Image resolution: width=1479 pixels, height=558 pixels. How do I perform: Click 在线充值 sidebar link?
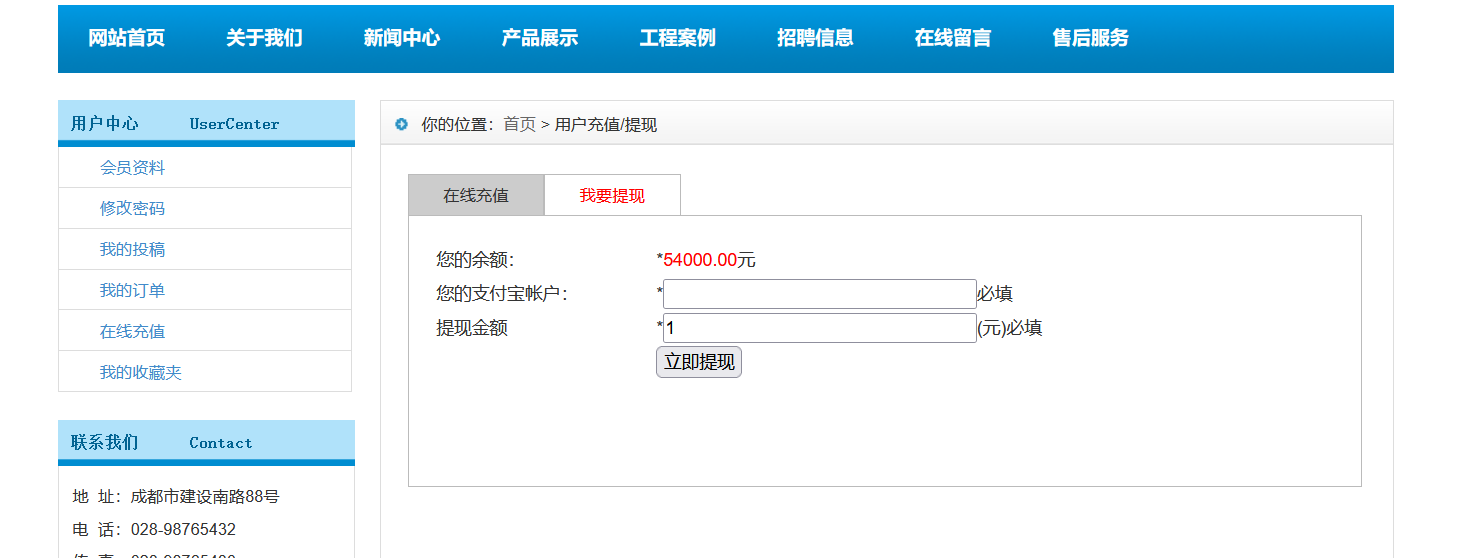tap(132, 332)
